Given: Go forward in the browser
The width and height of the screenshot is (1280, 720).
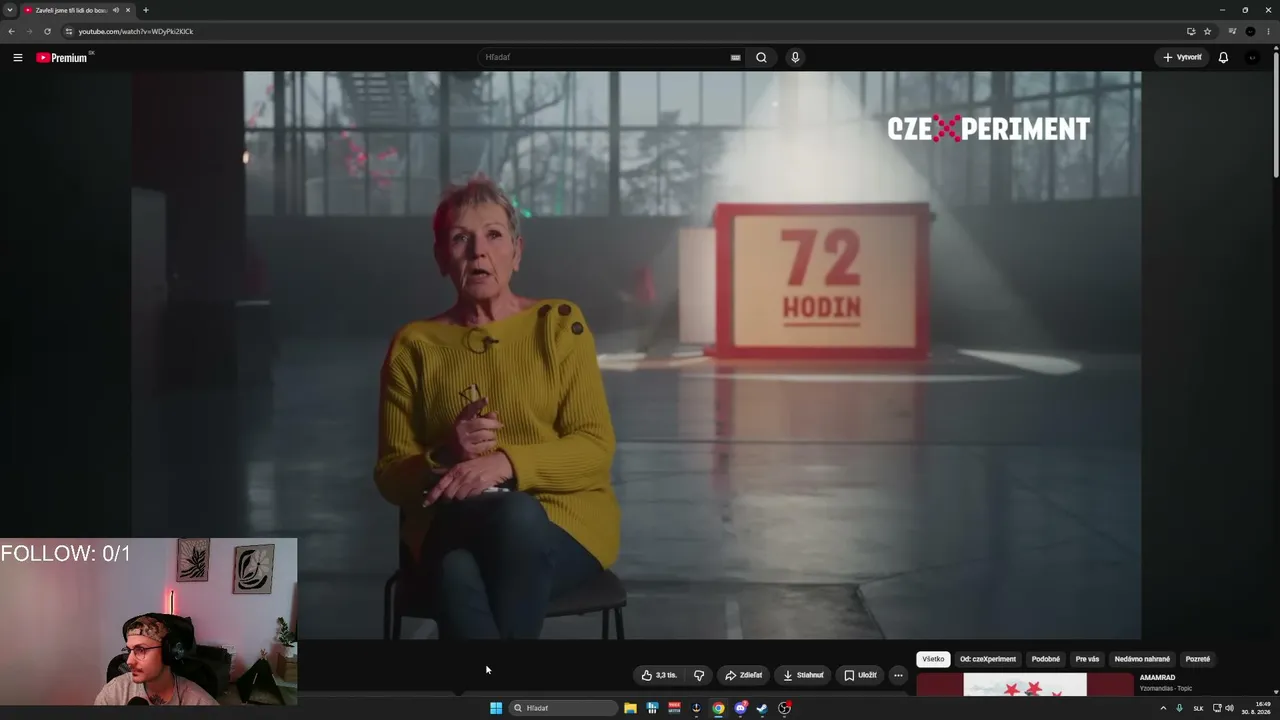Looking at the screenshot, I should point(29,31).
